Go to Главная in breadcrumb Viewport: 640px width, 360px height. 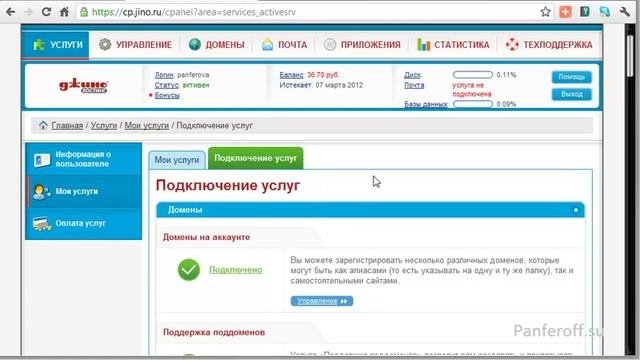pos(67,126)
